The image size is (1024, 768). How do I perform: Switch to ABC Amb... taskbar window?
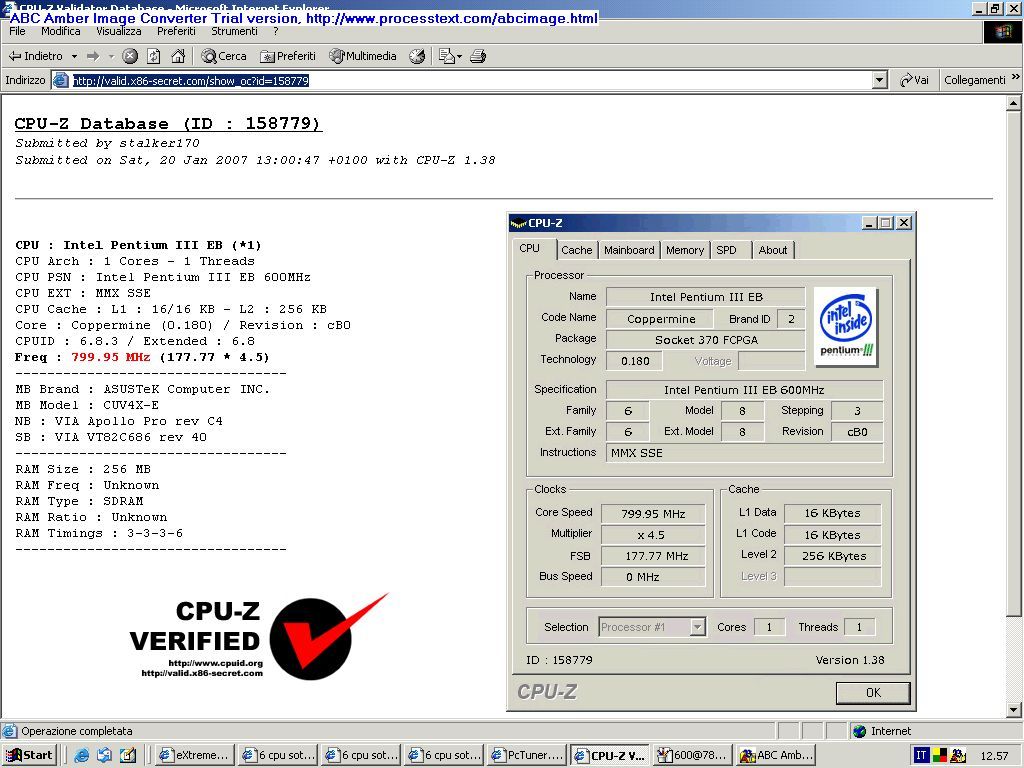pyautogui.click(x=776, y=756)
